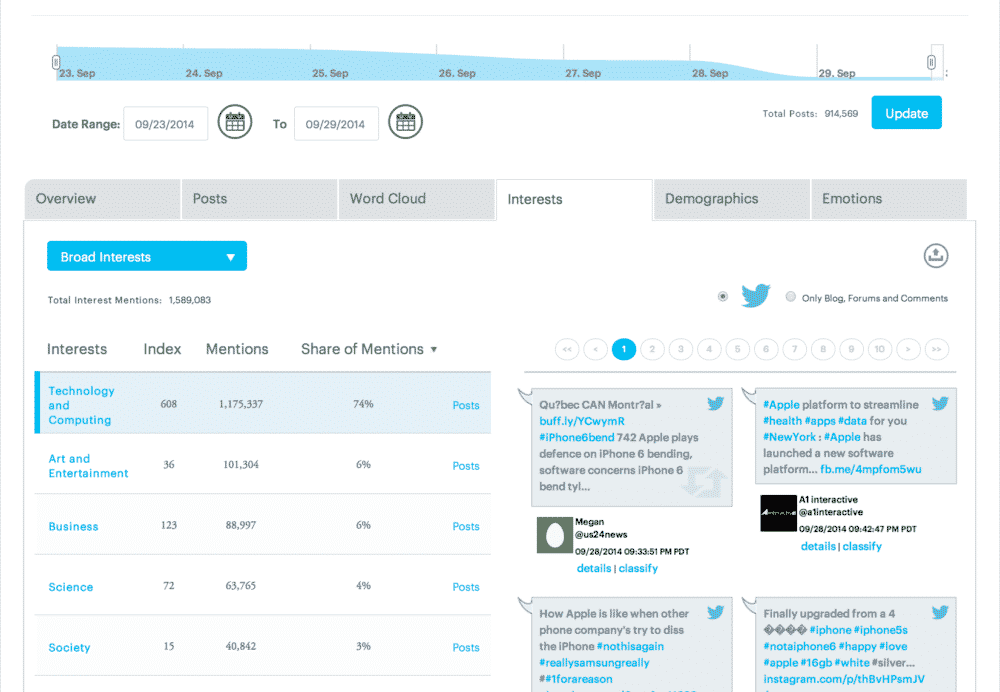Select the Twitter radio button
This screenshot has height=692, width=1000.
pyautogui.click(x=723, y=297)
